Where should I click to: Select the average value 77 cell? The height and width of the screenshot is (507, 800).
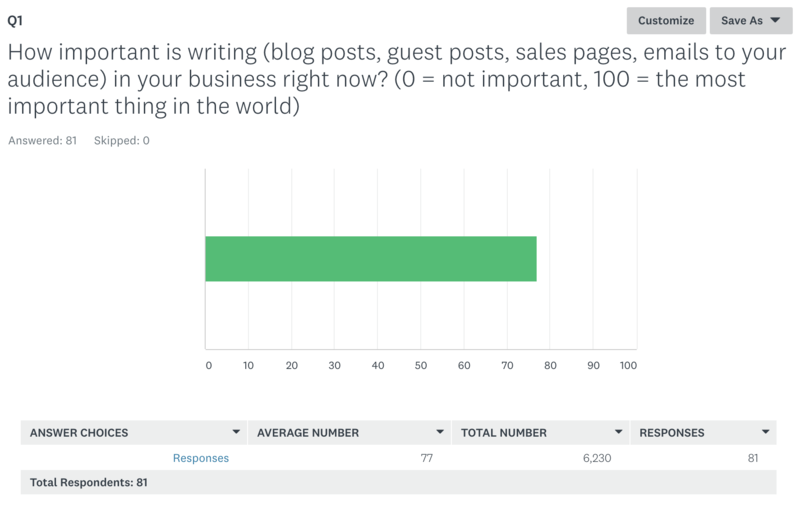point(424,458)
